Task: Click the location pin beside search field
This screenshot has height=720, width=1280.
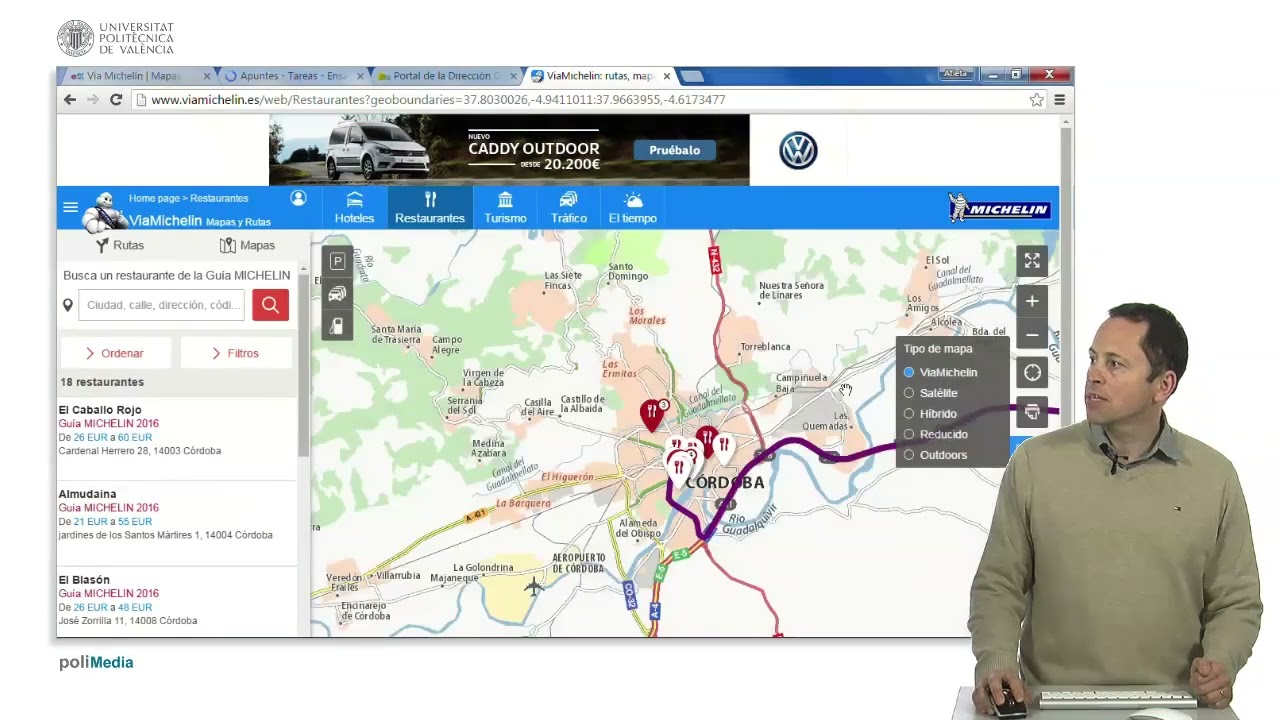Action: pyautogui.click(x=68, y=305)
